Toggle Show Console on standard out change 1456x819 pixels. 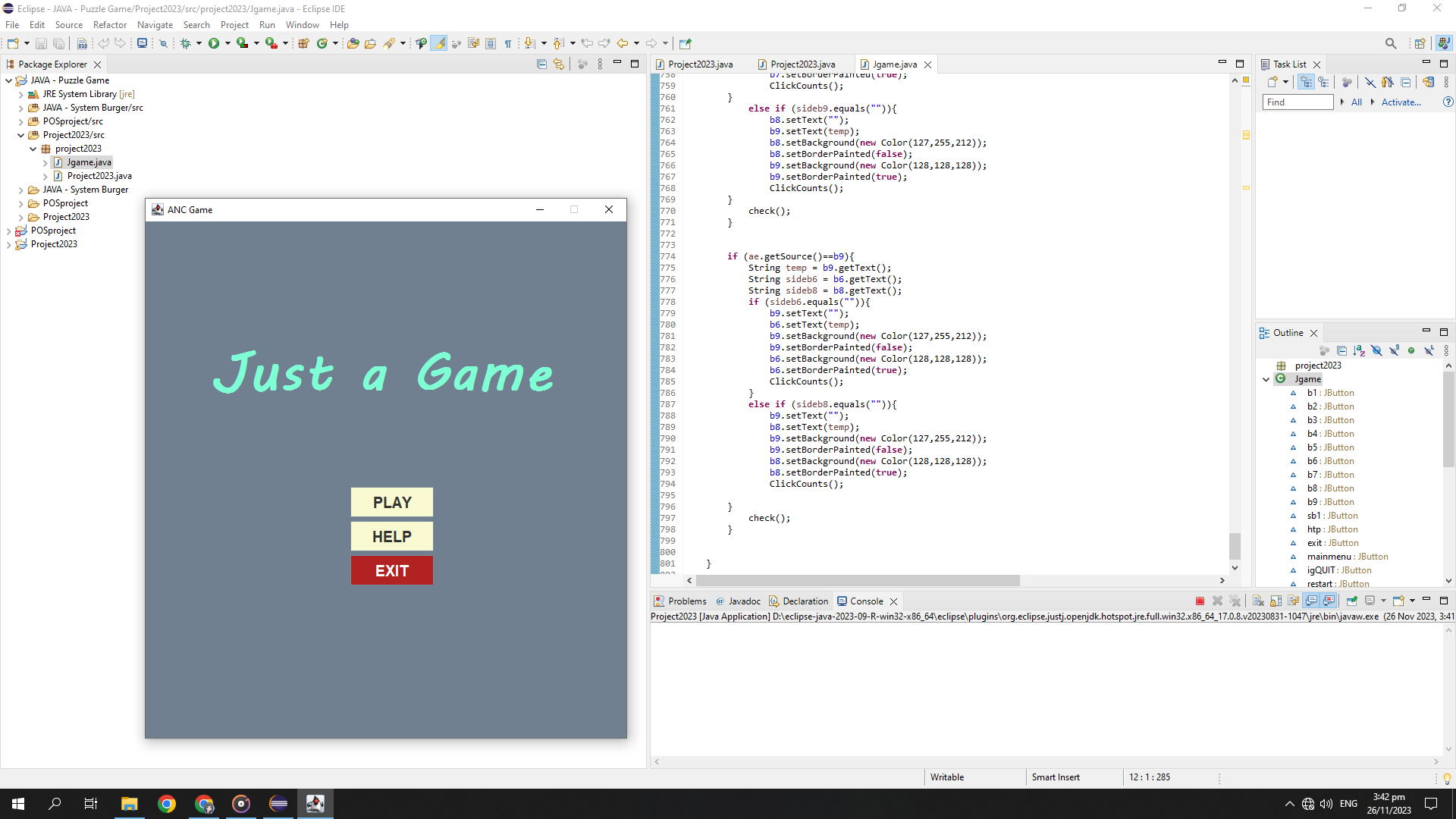(1311, 601)
